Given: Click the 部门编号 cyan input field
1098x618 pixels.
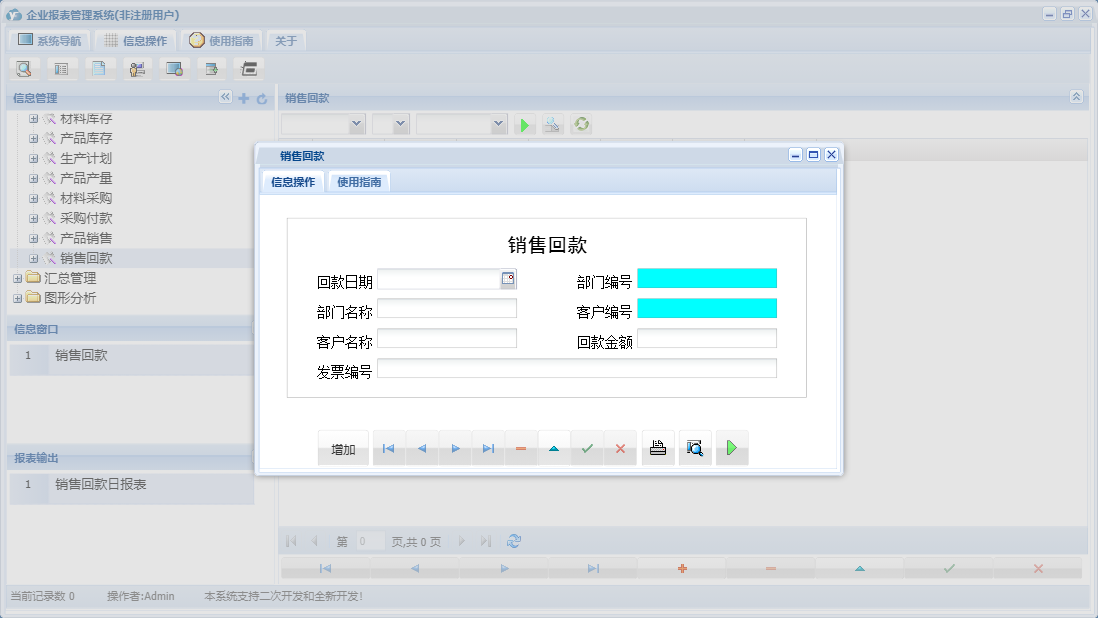Looking at the screenshot, I should pos(707,278).
